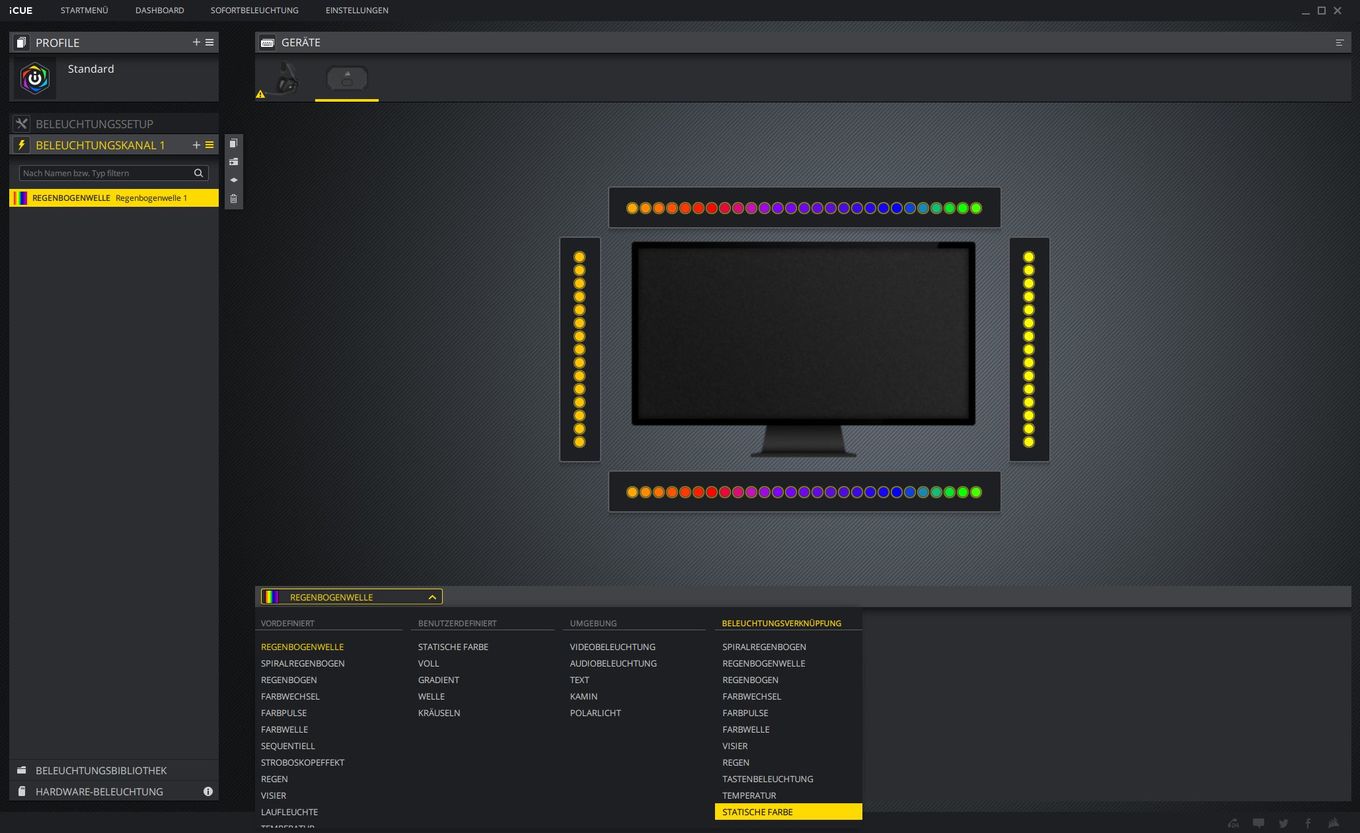Open the support headset icon in footer
This screenshot has width=1360, height=833.
click(x=1234, y=823)
